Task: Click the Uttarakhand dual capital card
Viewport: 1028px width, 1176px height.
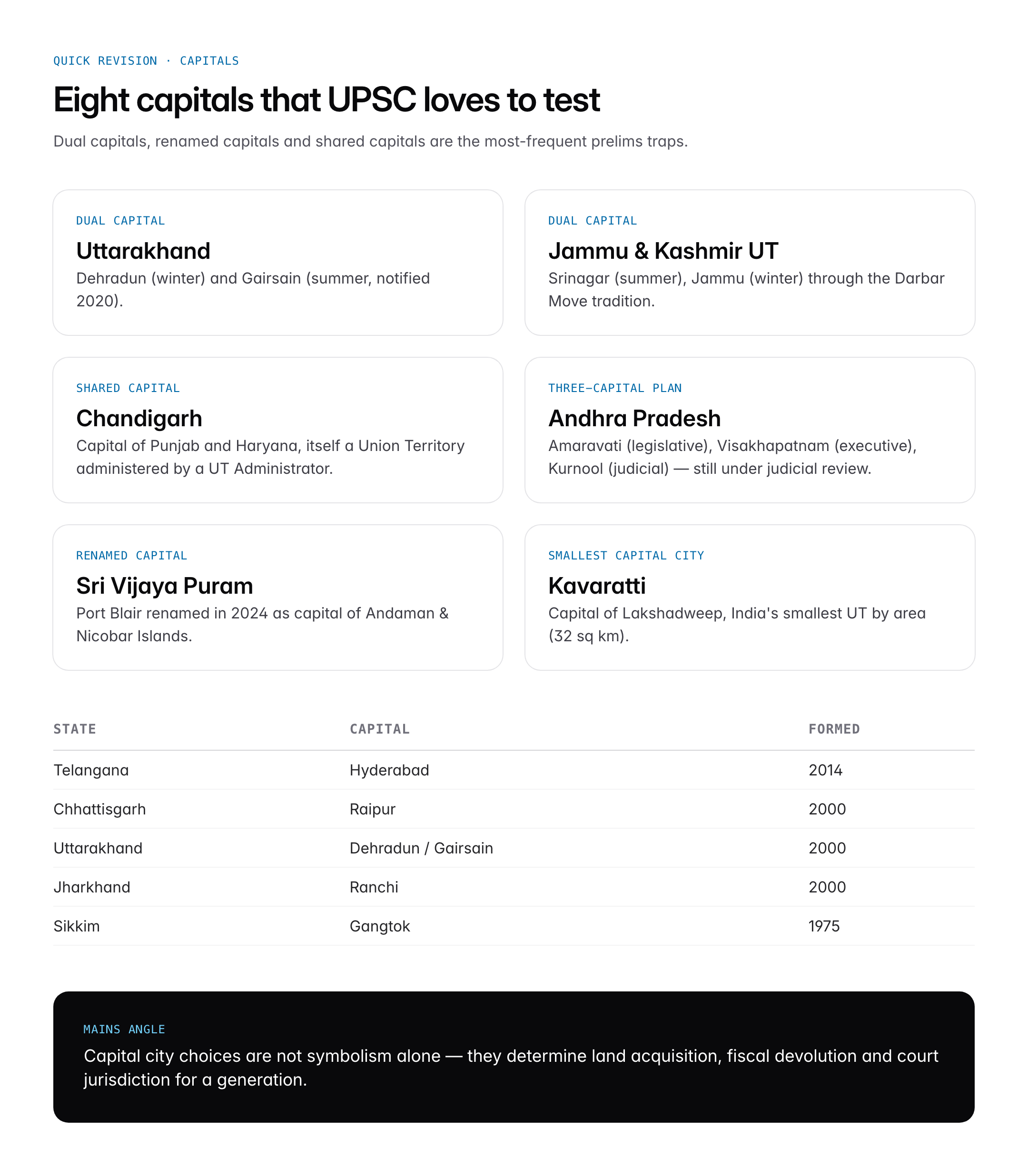Action: pyautogui.click(x=277, y=263)
